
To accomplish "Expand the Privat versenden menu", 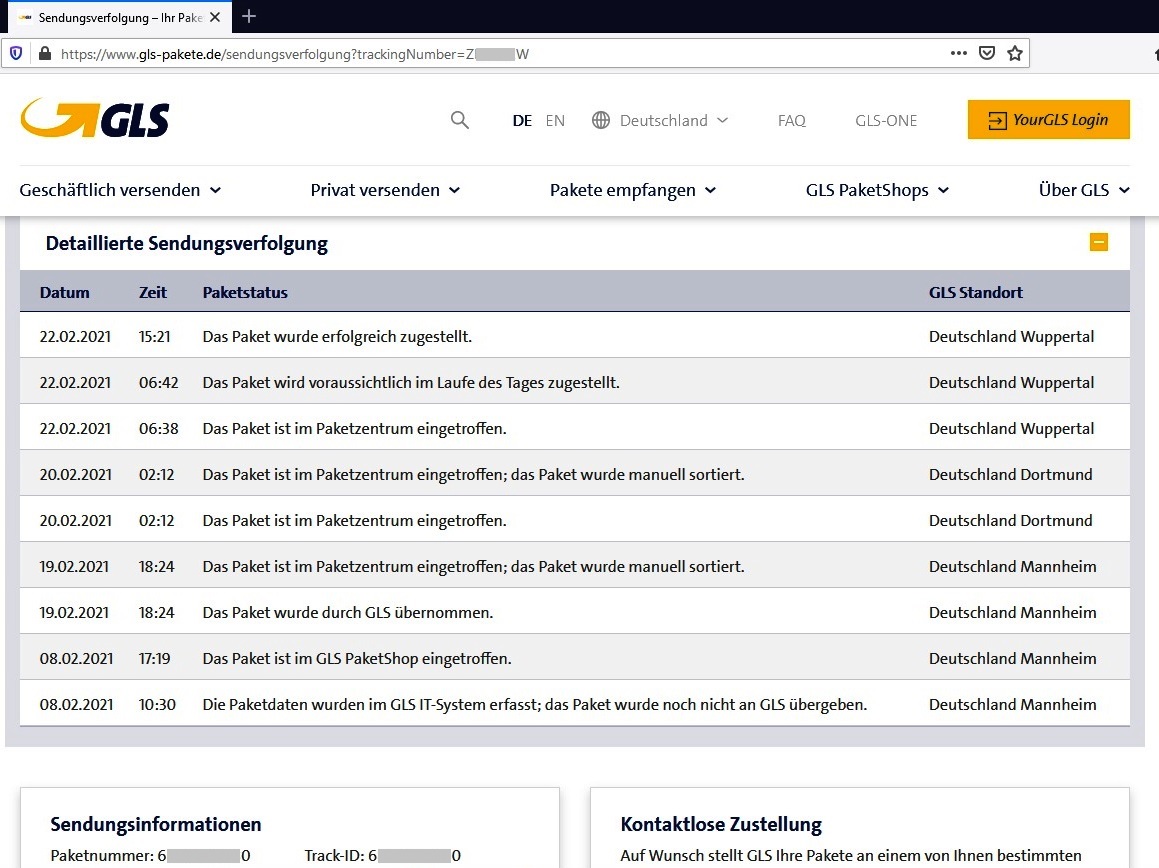I will pos(385,190).
